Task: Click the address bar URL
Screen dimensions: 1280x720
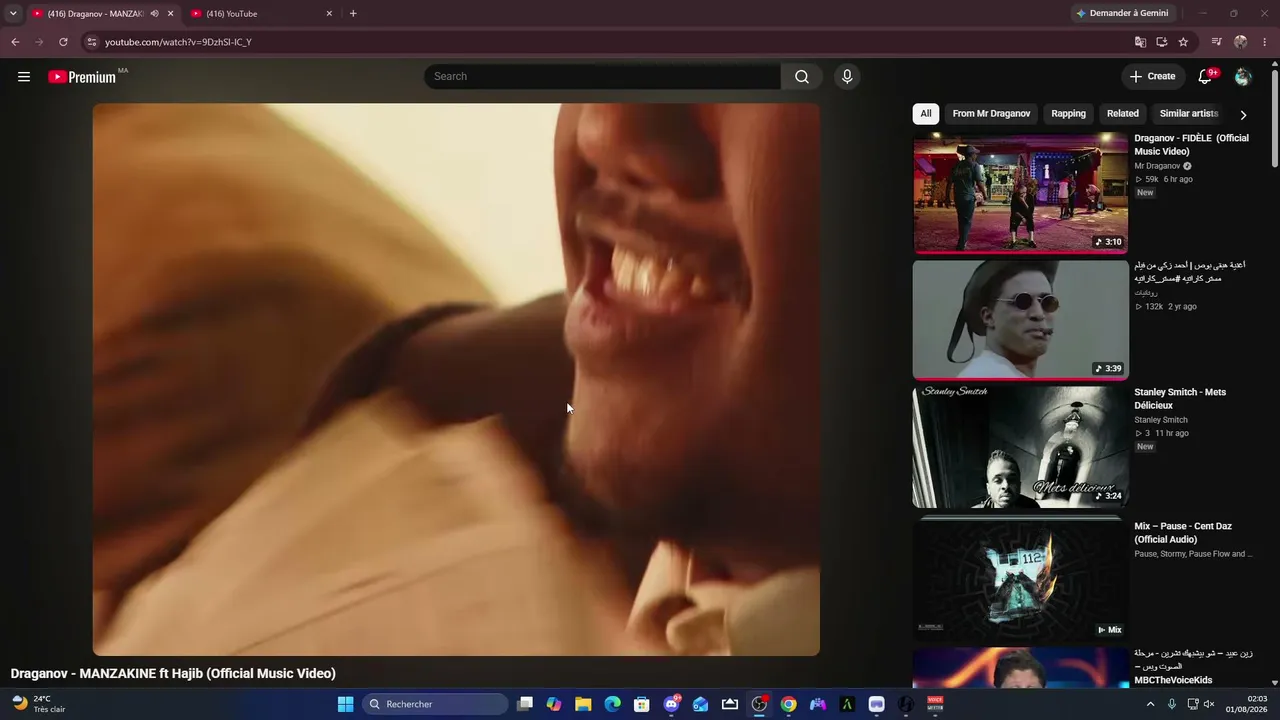Action: coord(178,42)
